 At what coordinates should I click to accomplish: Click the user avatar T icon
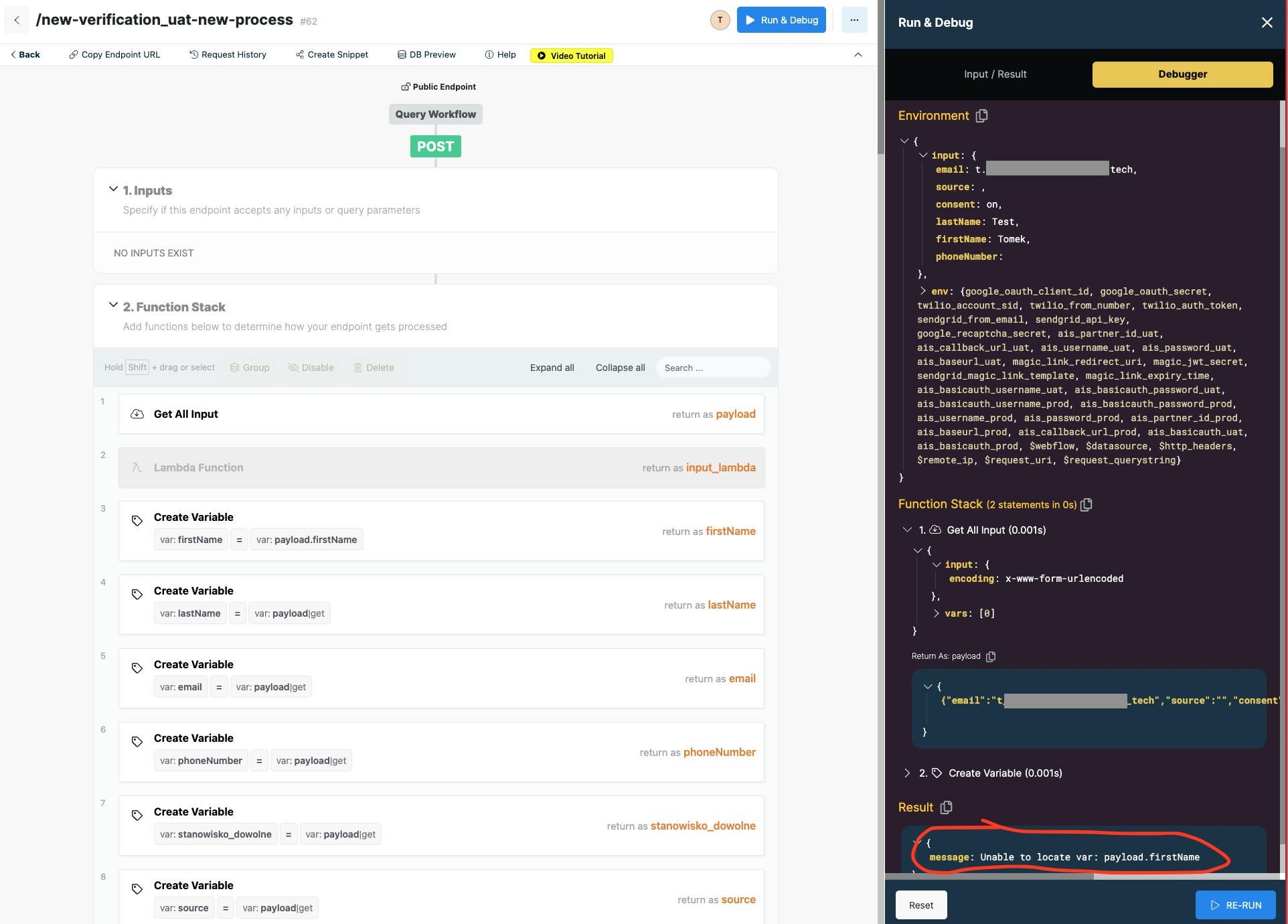pos(720,20)
